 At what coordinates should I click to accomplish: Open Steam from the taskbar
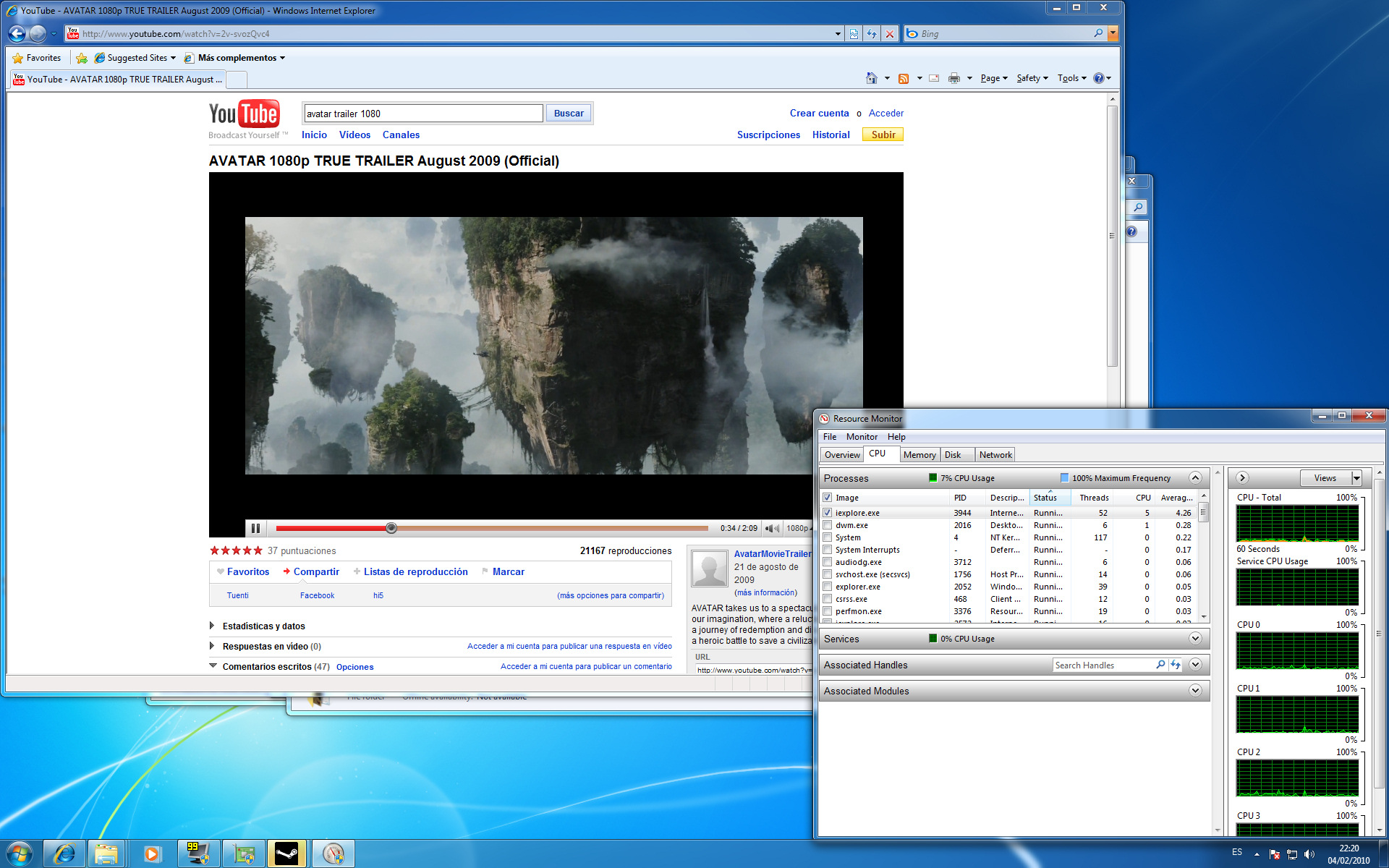pos(286,854)
